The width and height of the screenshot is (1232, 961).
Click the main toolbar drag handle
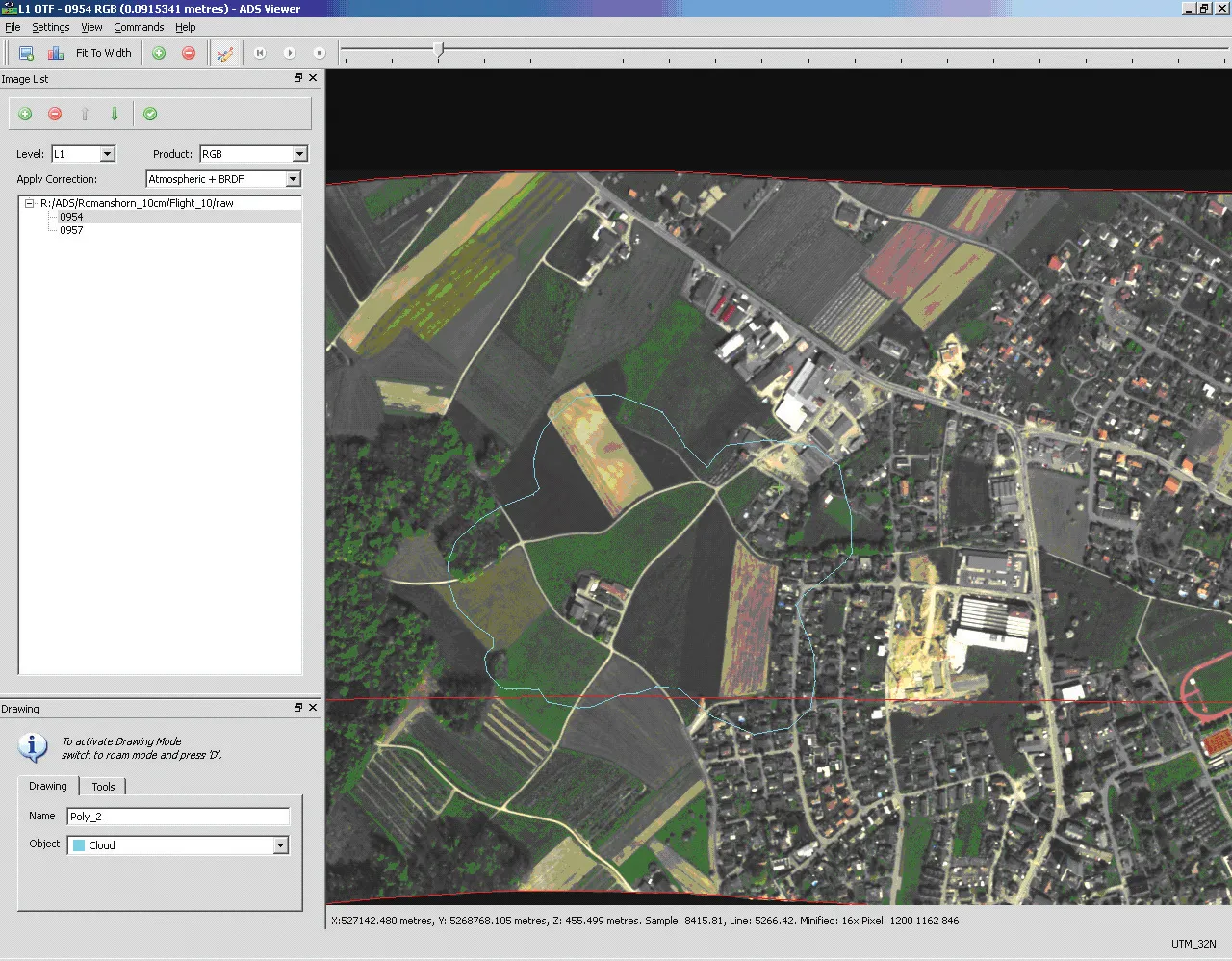tap(8, 53)
